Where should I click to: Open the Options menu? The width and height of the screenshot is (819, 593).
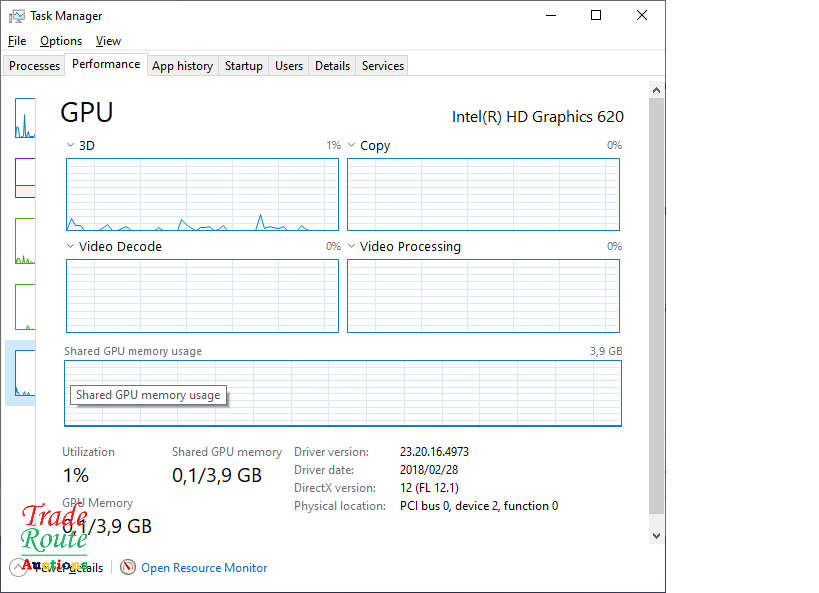(x=61, y=41)
